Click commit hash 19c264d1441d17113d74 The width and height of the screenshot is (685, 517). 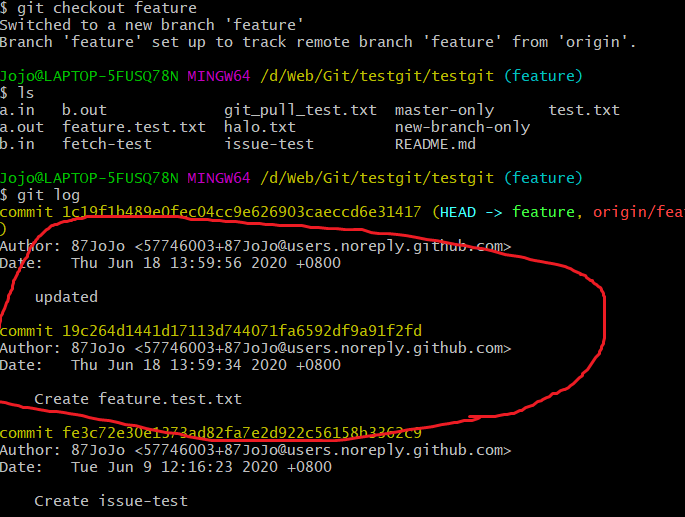tap(242, 331)
